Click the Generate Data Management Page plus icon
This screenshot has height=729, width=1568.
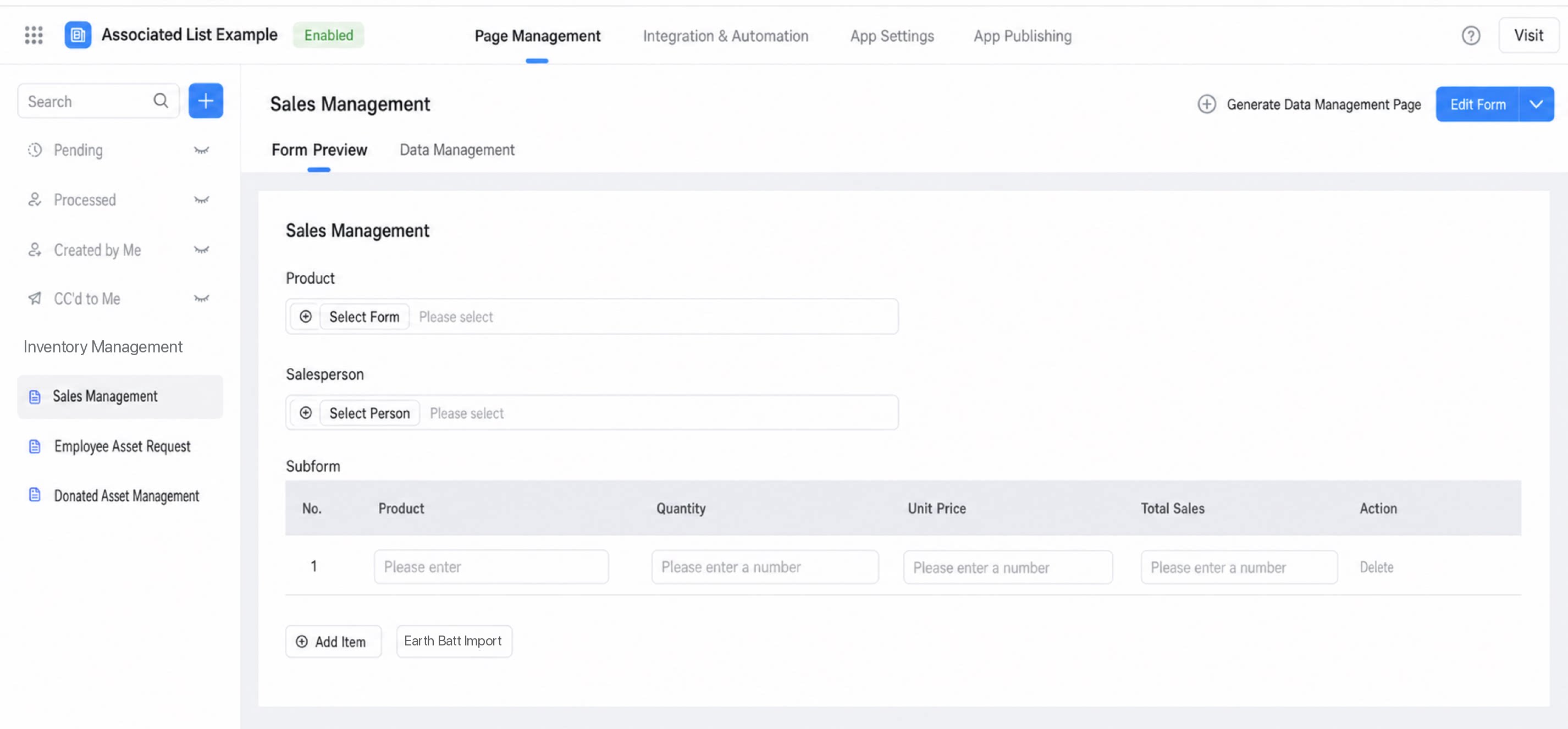(1206, 104)
